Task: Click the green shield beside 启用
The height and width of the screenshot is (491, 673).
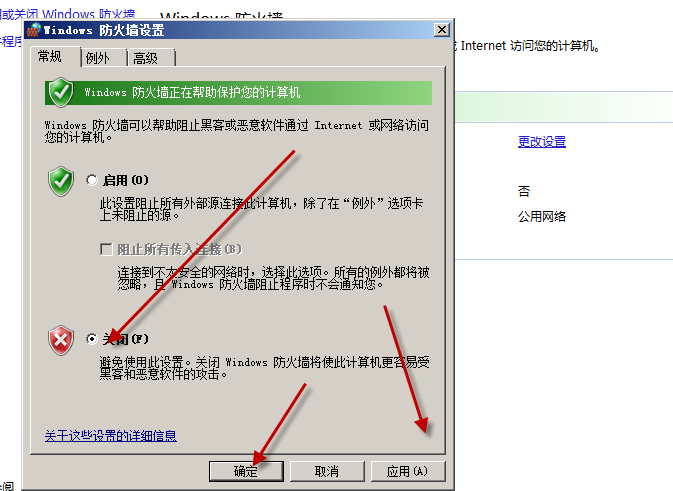Action: [x=61, y=181]
